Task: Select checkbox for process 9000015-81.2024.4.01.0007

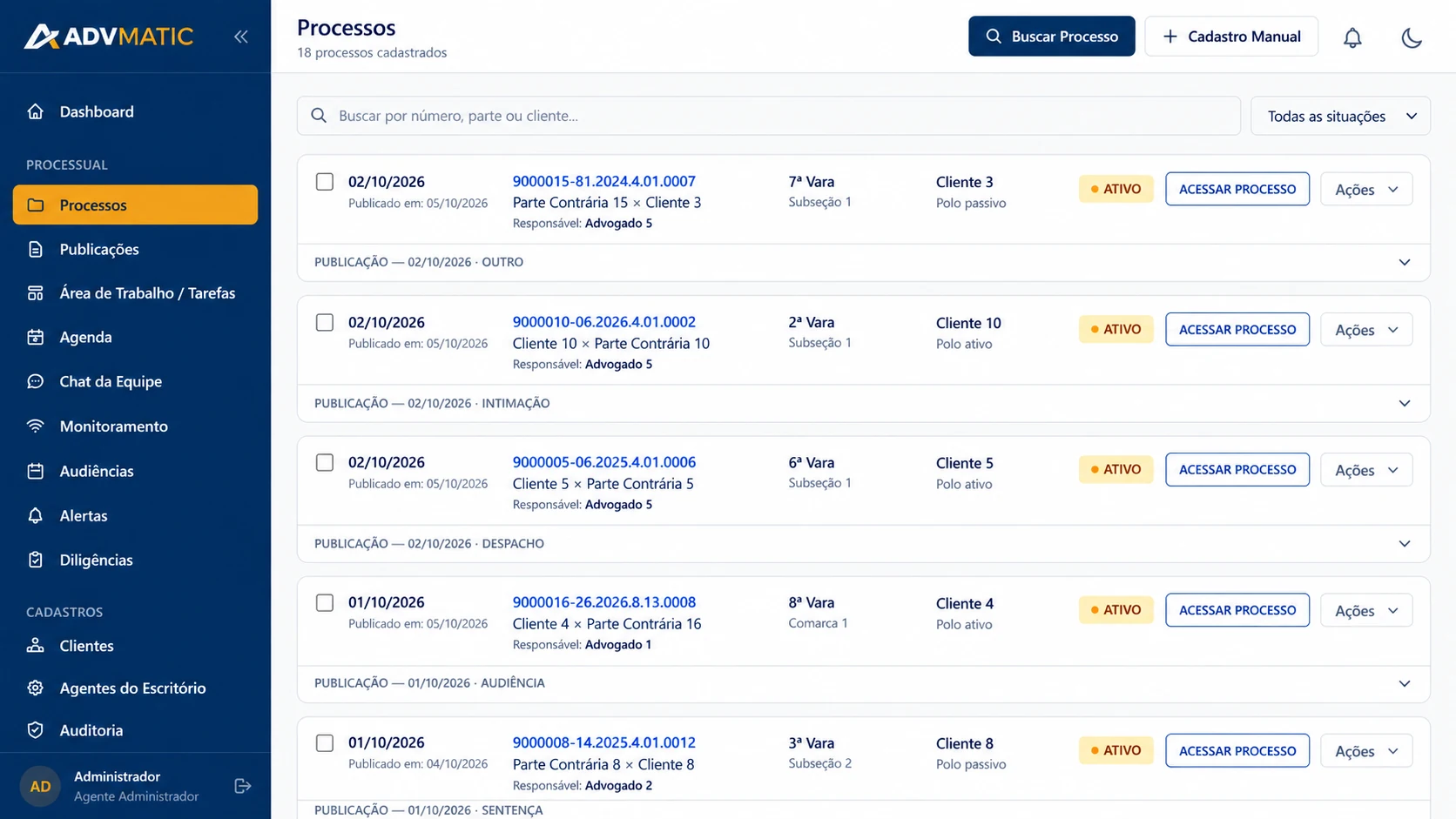Action: pyautogui.click(x=325, y=182)
